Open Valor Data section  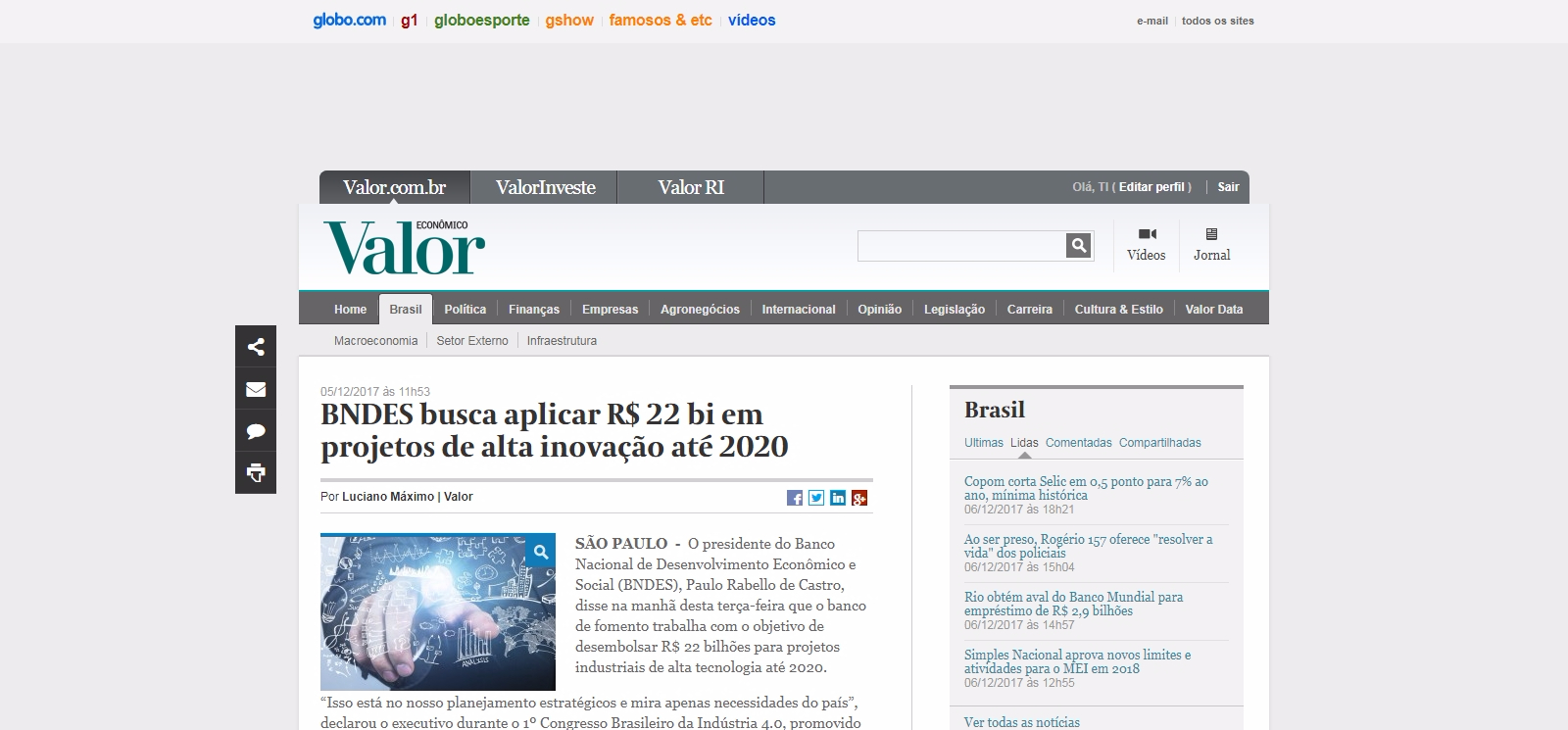[x=1214, y=310]
